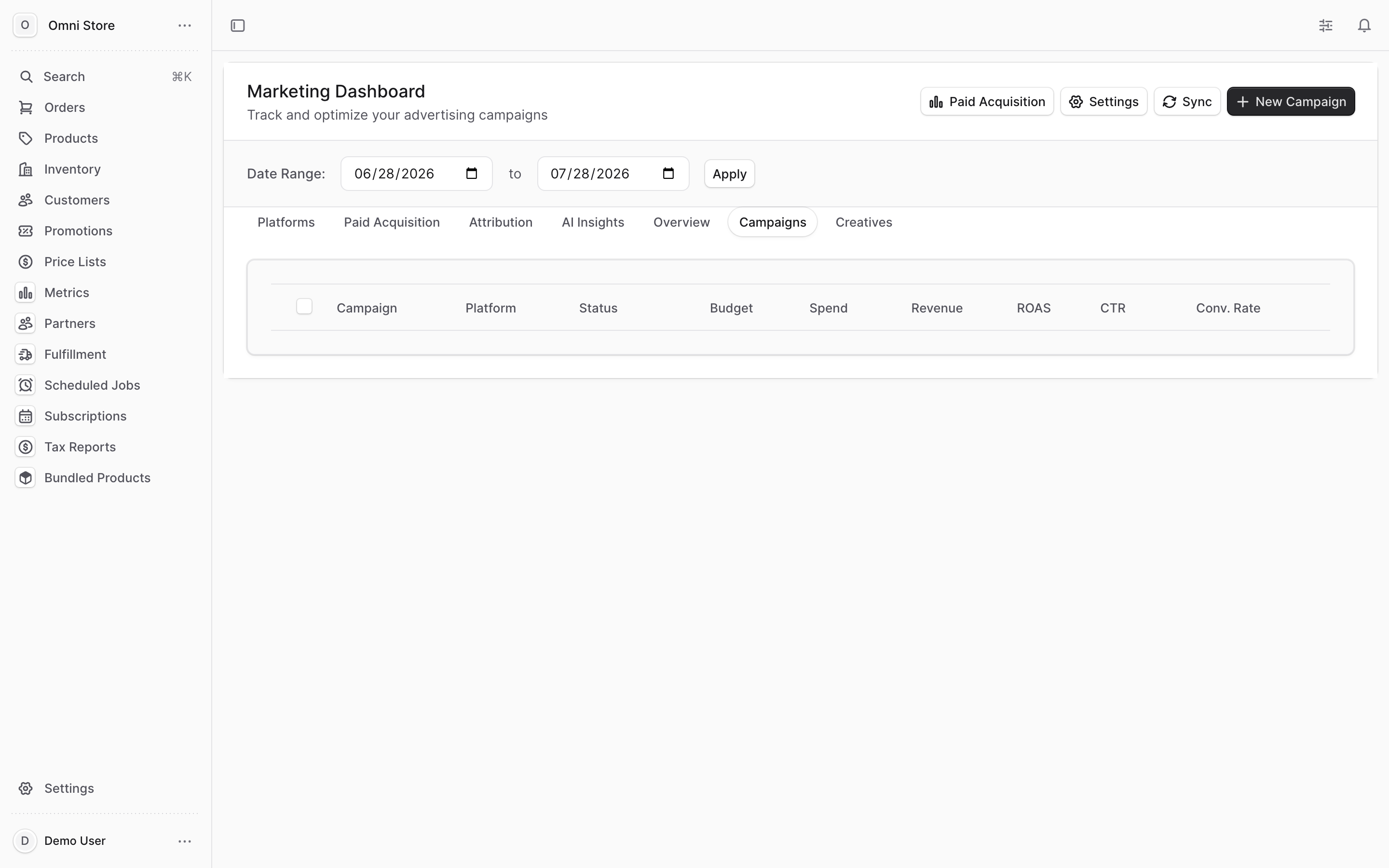Open Subscriptions label in sidebar
Image resolution: width=1389 pixels, height=868 pixels.
click(85, 416)
